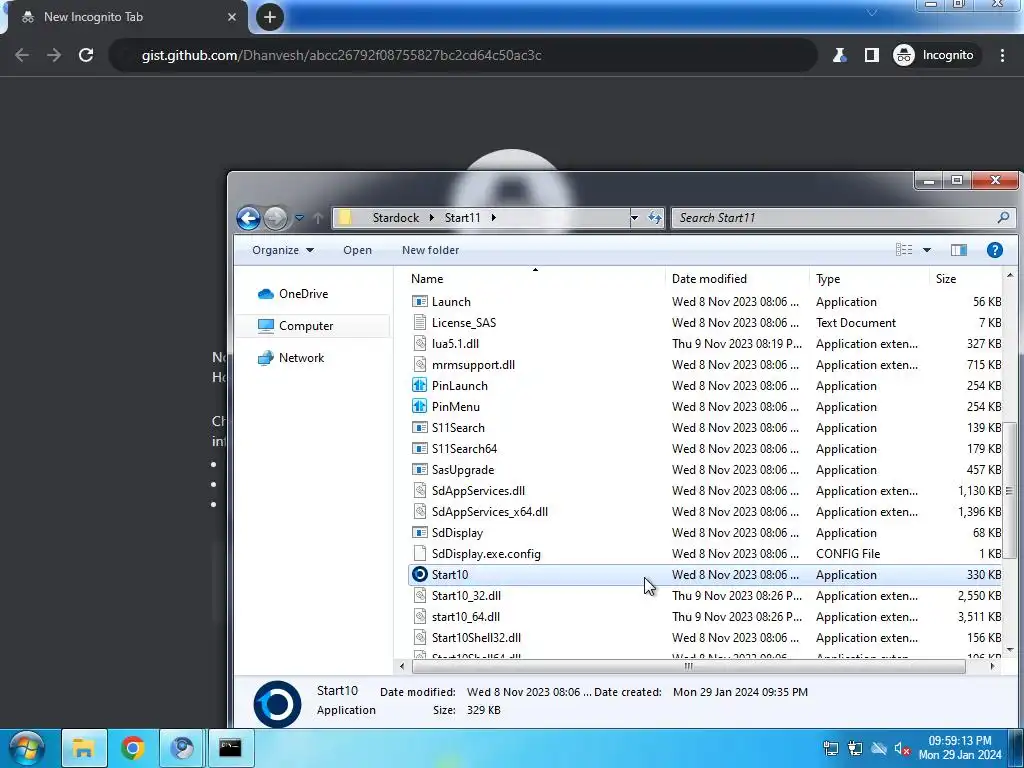Select mrmsupport.dll file icon
1024x768 pixels.
pos(419,364)
